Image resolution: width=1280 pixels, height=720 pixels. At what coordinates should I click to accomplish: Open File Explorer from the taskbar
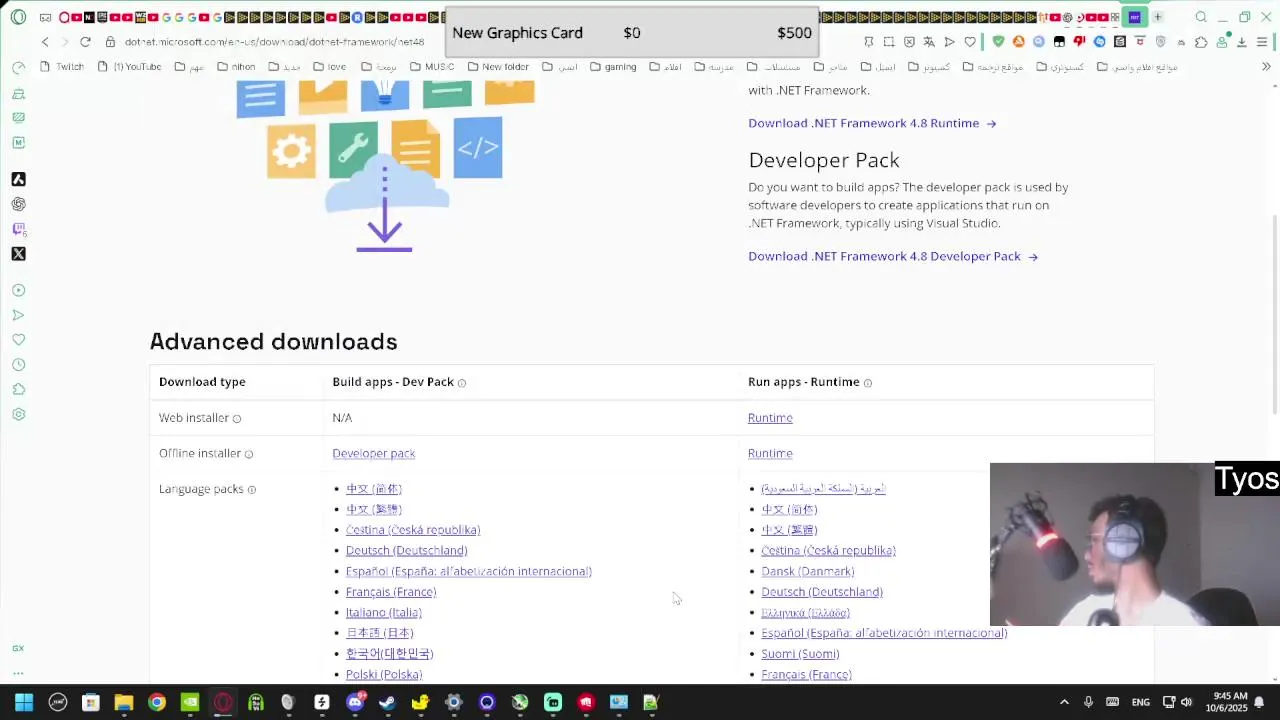[x=123, y=702]
